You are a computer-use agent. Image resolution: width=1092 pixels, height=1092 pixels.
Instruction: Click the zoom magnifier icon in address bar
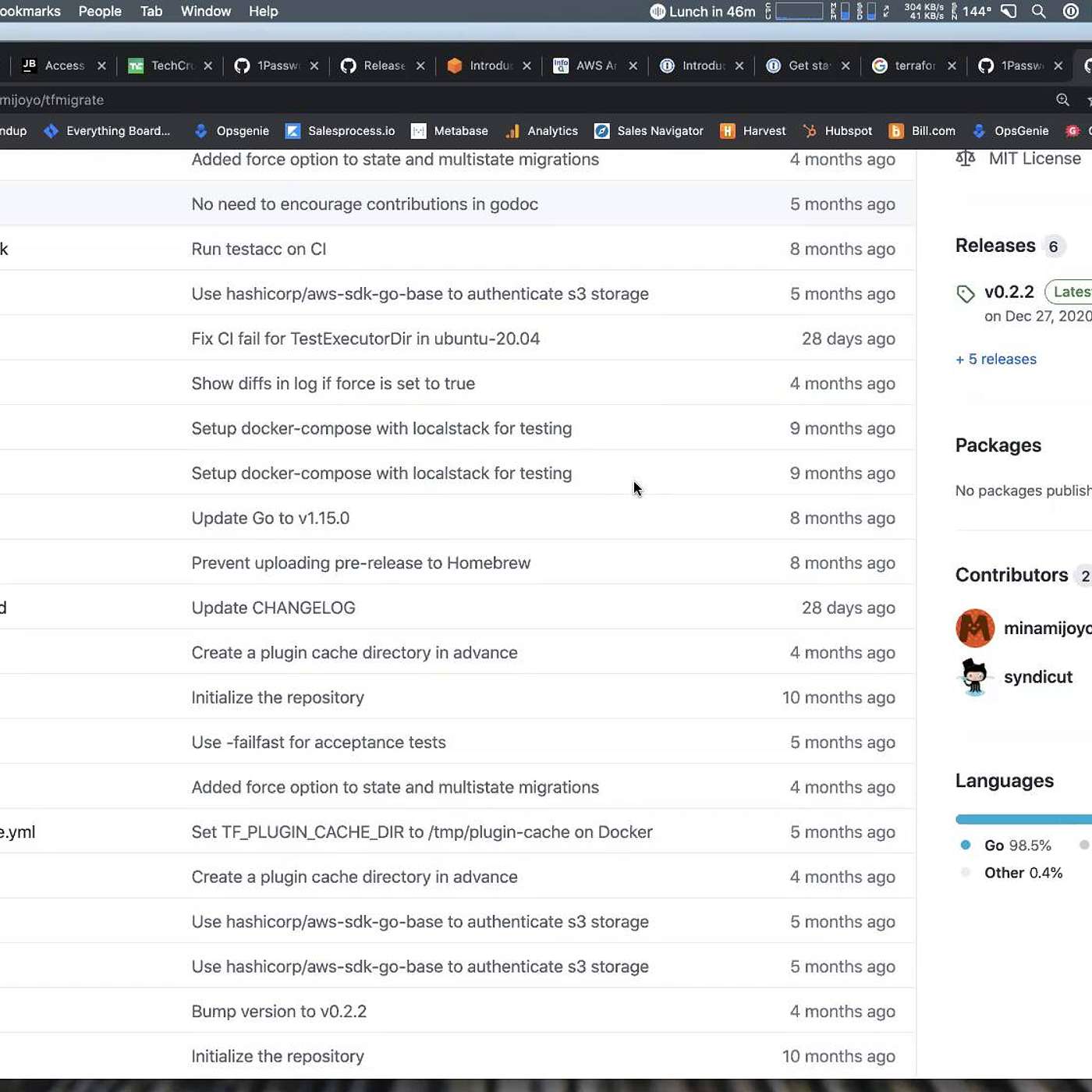(x=1062, y=100)
